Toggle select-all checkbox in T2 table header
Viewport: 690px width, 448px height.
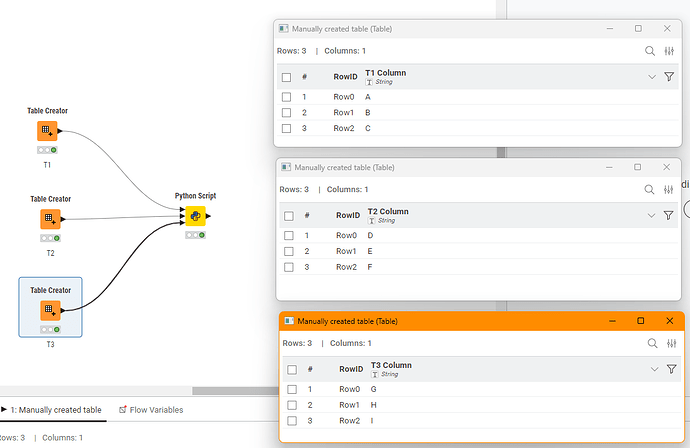pyautogui.click(x=289, y=215)
